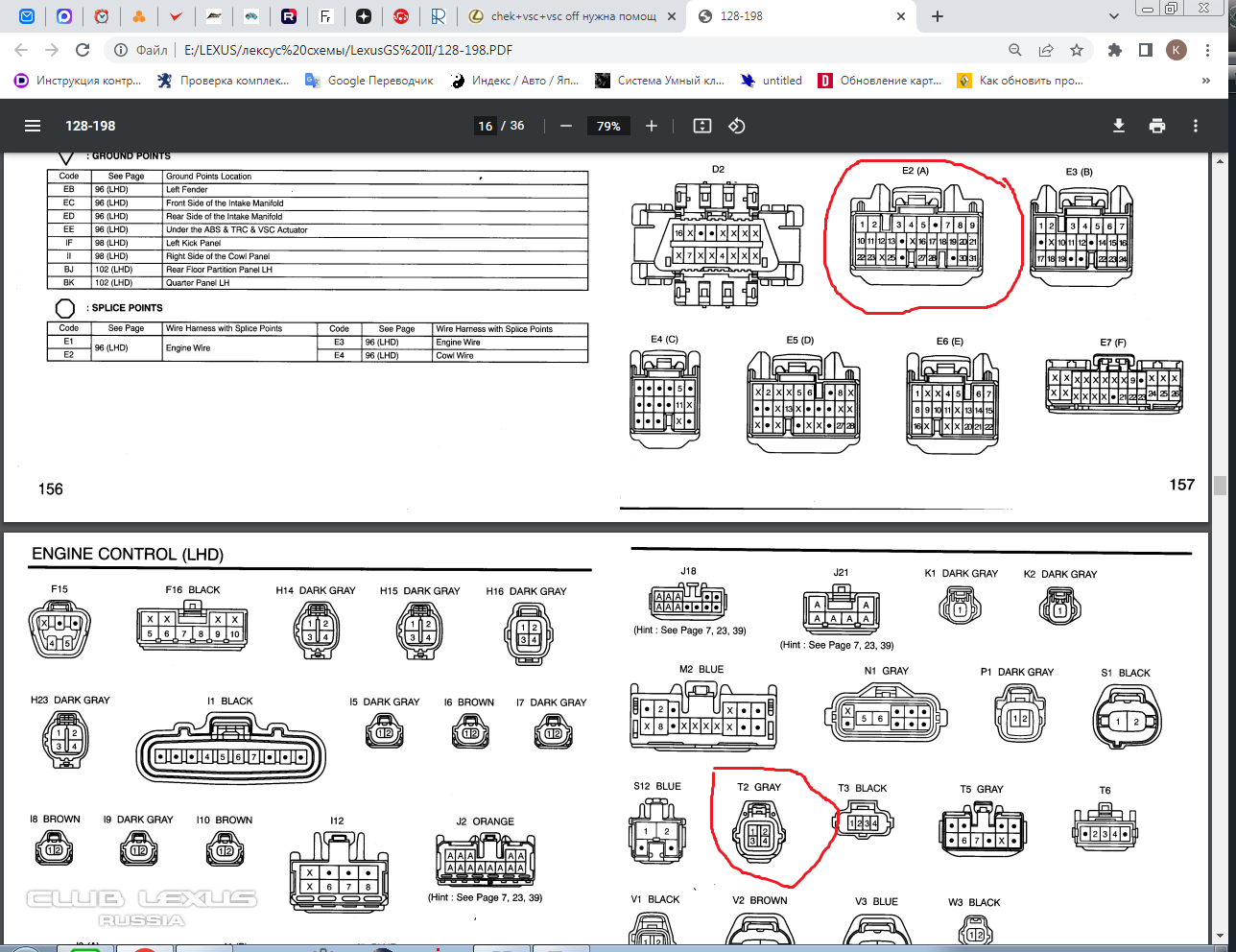The width and height of the screenshot is (1236, 952).
Task: Expand the tab search dropdown arrow
Action: (x=1114, y=16)
